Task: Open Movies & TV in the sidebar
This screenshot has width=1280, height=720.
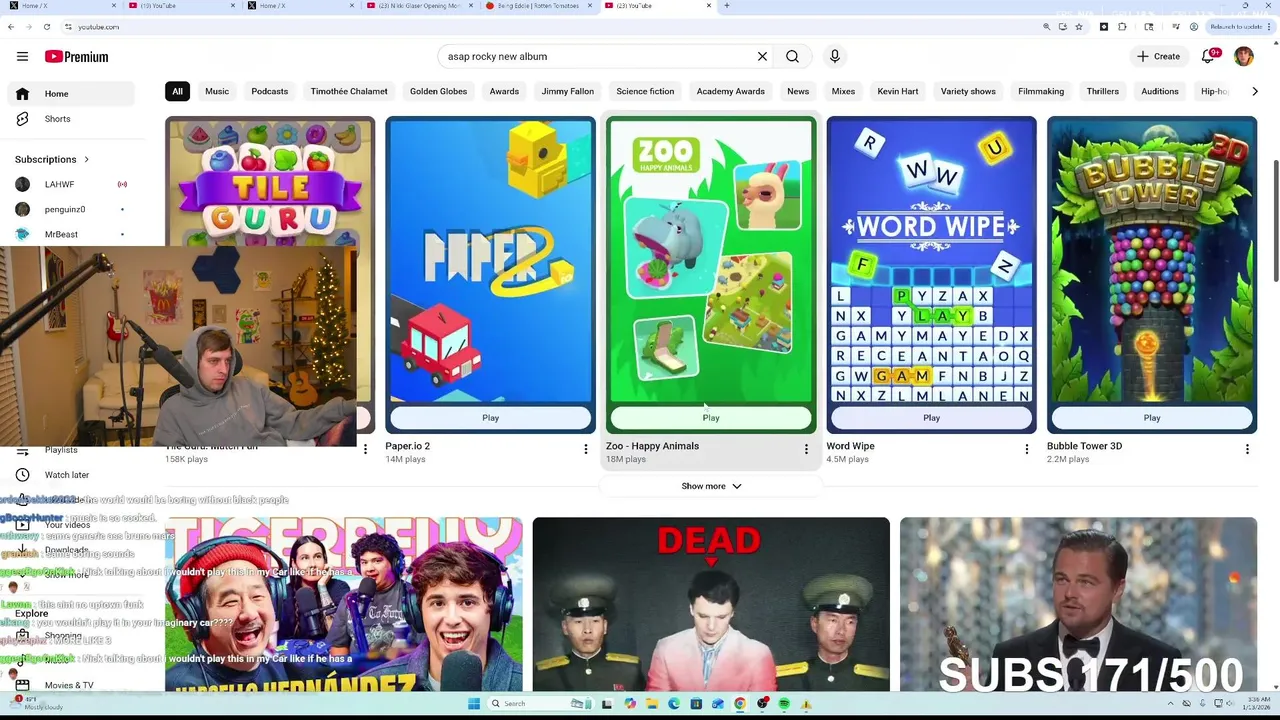Action: point(70,685)
